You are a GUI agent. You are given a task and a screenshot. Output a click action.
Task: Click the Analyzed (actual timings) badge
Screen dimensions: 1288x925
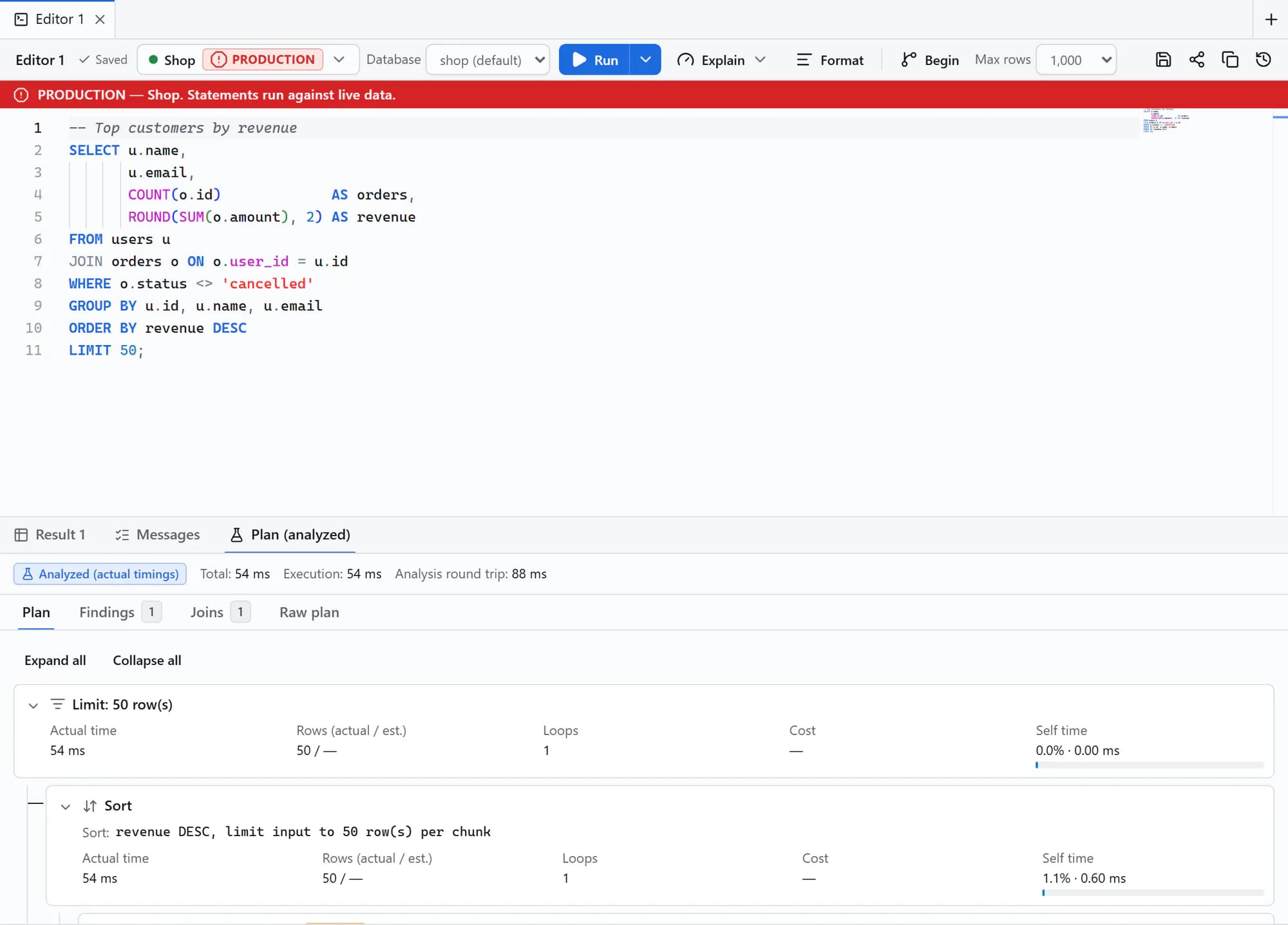[100, 574]
